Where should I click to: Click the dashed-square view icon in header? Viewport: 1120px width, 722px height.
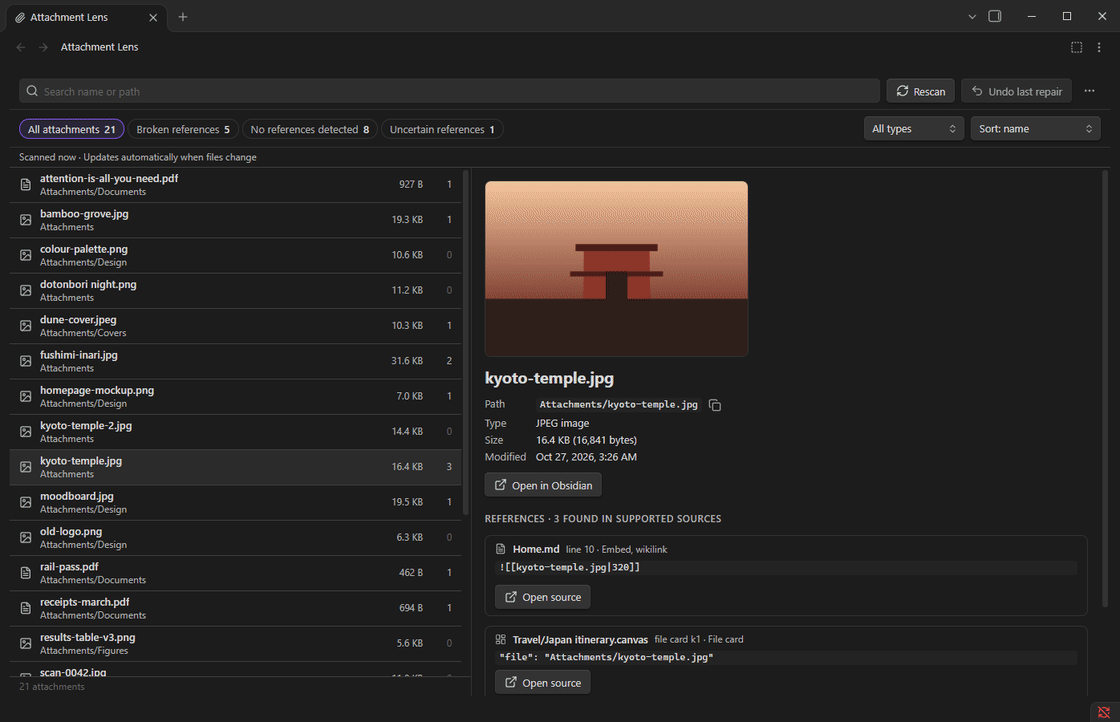click(x=1076, y=47)
